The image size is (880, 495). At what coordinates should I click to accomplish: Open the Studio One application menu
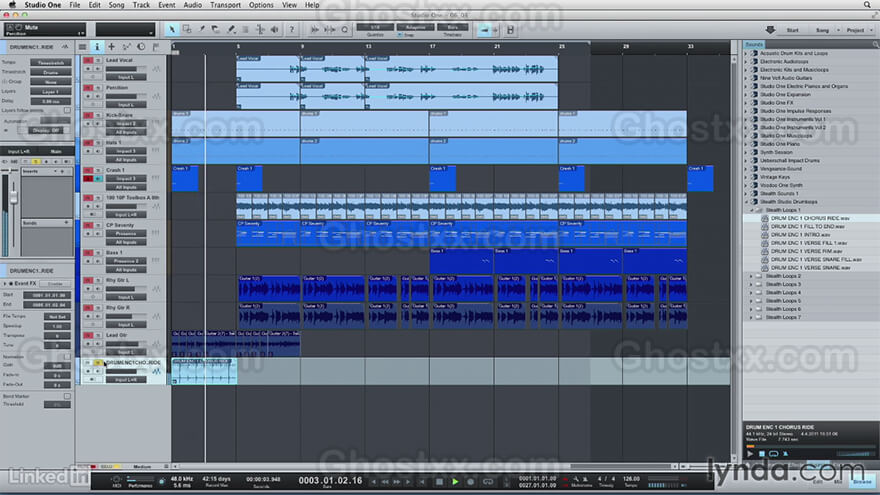[x=43, y=4]
